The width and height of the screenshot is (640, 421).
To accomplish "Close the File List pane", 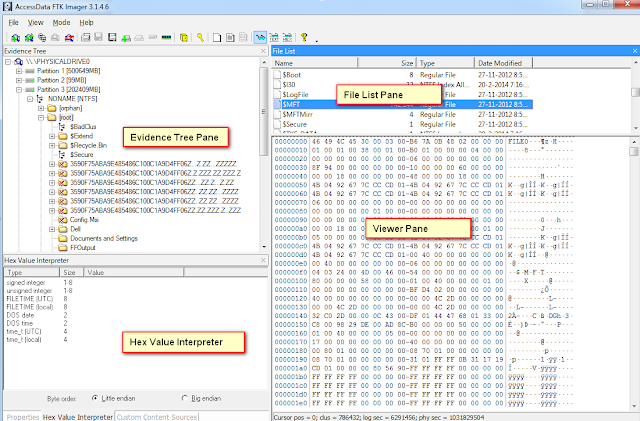I will click(635, 51).
